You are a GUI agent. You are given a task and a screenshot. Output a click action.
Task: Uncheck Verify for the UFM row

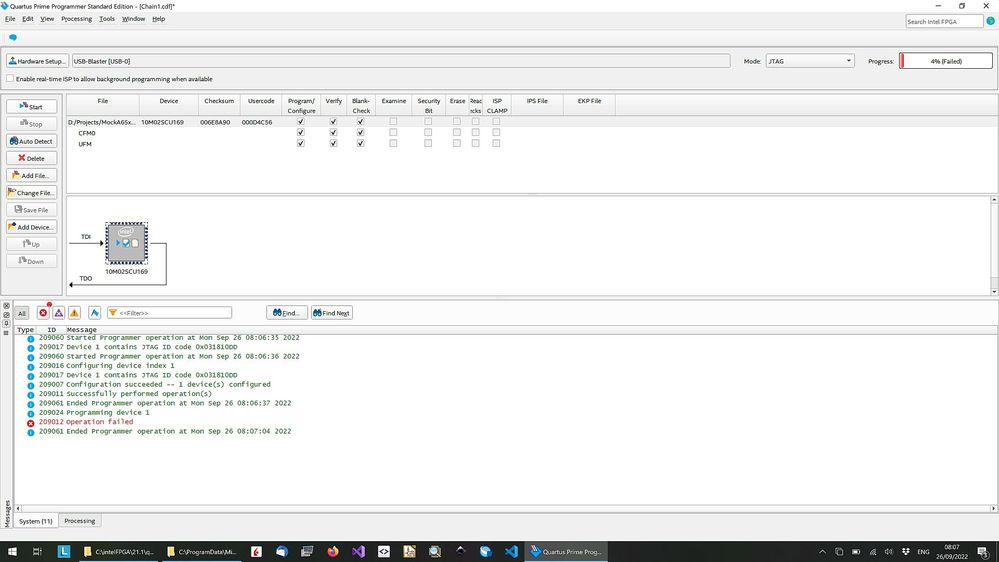tap(334, 144)
